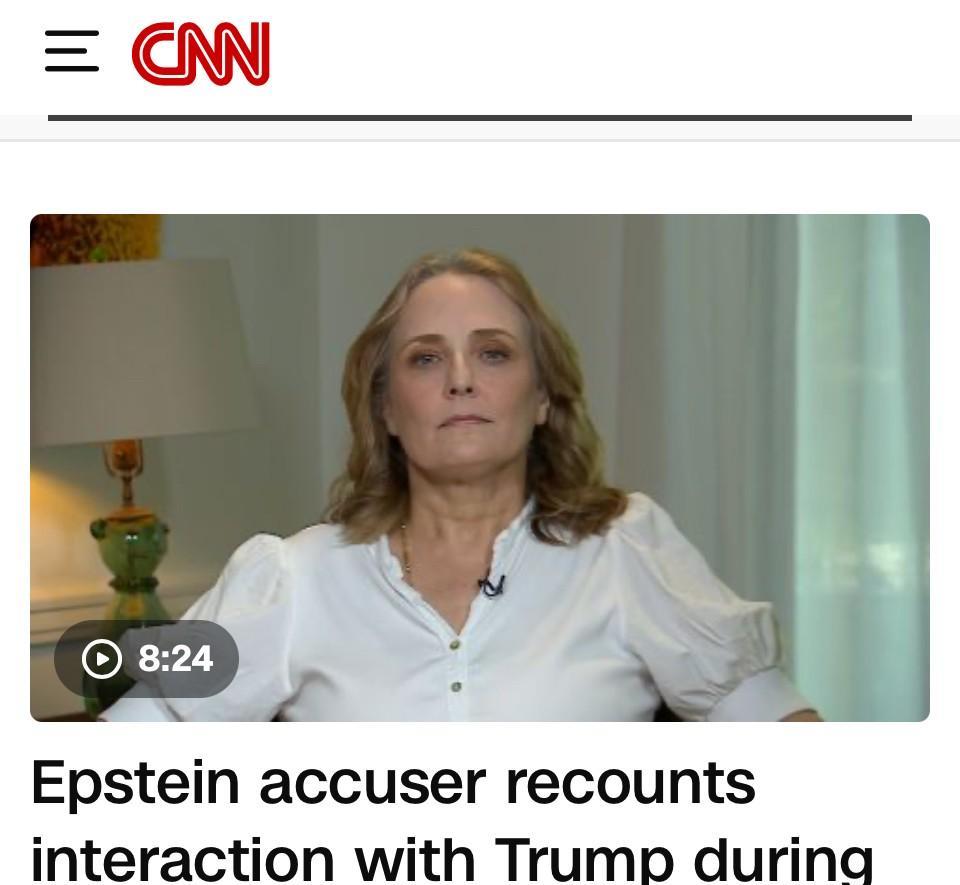Click the word "recounts" in headline
960x885 pixels.
(x=631, y=785)
